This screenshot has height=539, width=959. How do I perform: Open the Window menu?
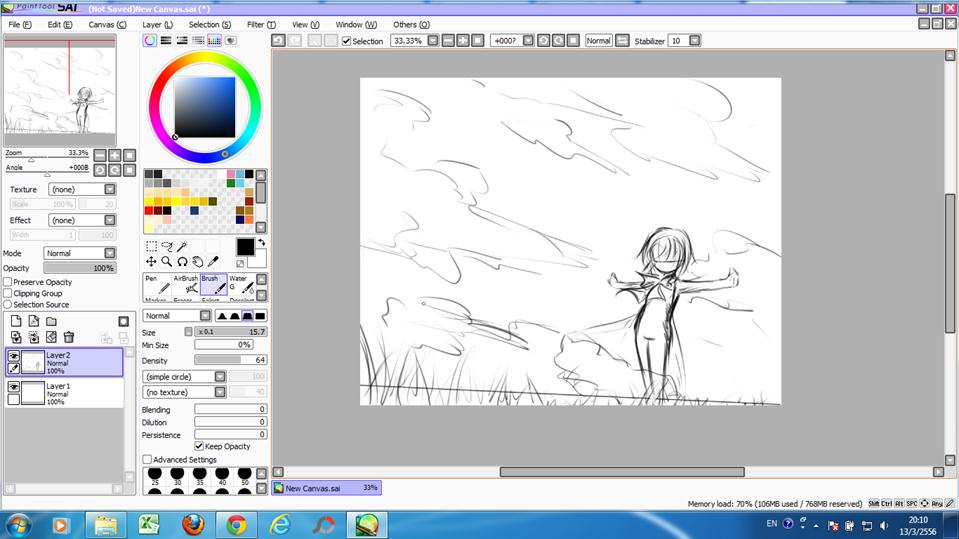(356, 24)
